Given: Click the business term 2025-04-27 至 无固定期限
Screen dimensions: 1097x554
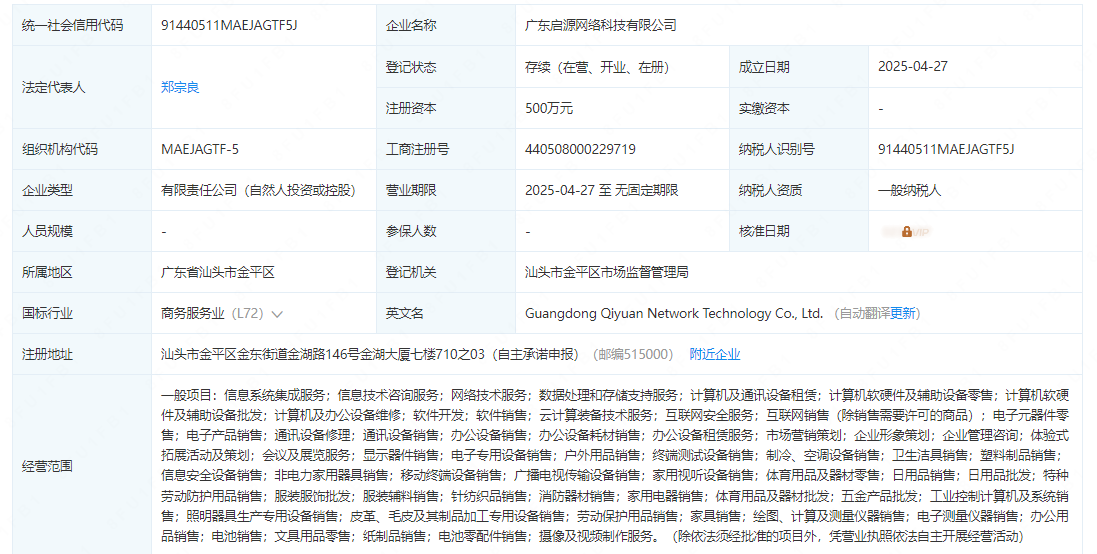Looking at the screenshot, I should [601, 190].
